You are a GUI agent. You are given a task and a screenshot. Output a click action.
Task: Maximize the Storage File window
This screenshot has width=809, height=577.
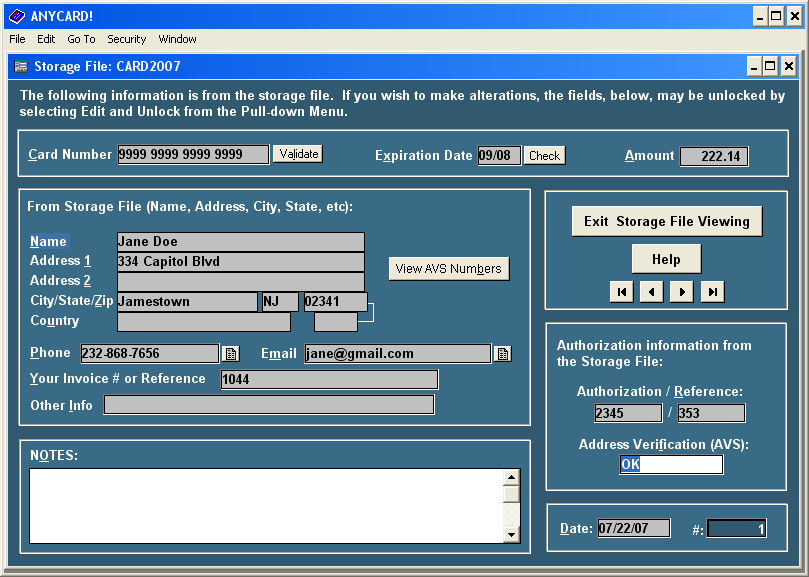(770, 67)
